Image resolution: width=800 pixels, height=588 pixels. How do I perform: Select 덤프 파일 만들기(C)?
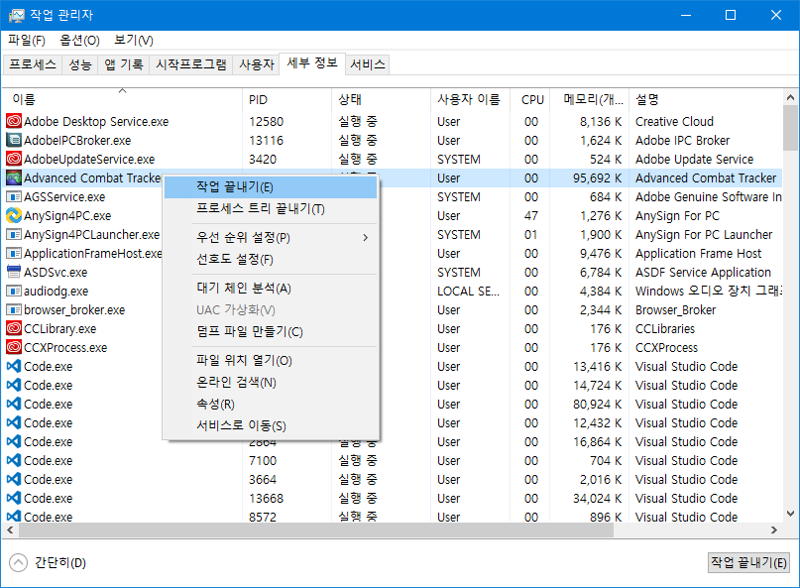click(271, 332)
